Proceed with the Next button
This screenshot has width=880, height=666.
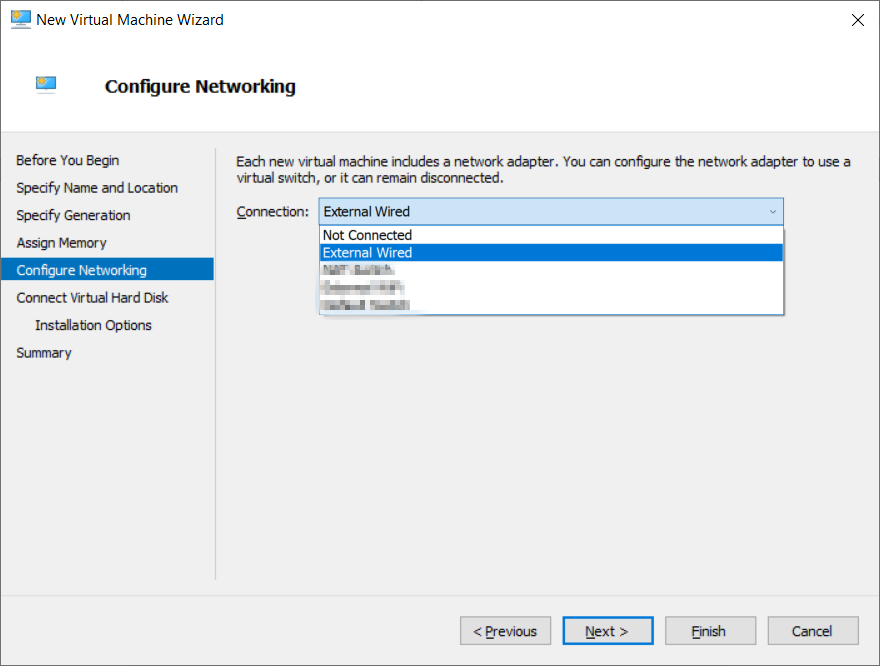pos(608,631)
